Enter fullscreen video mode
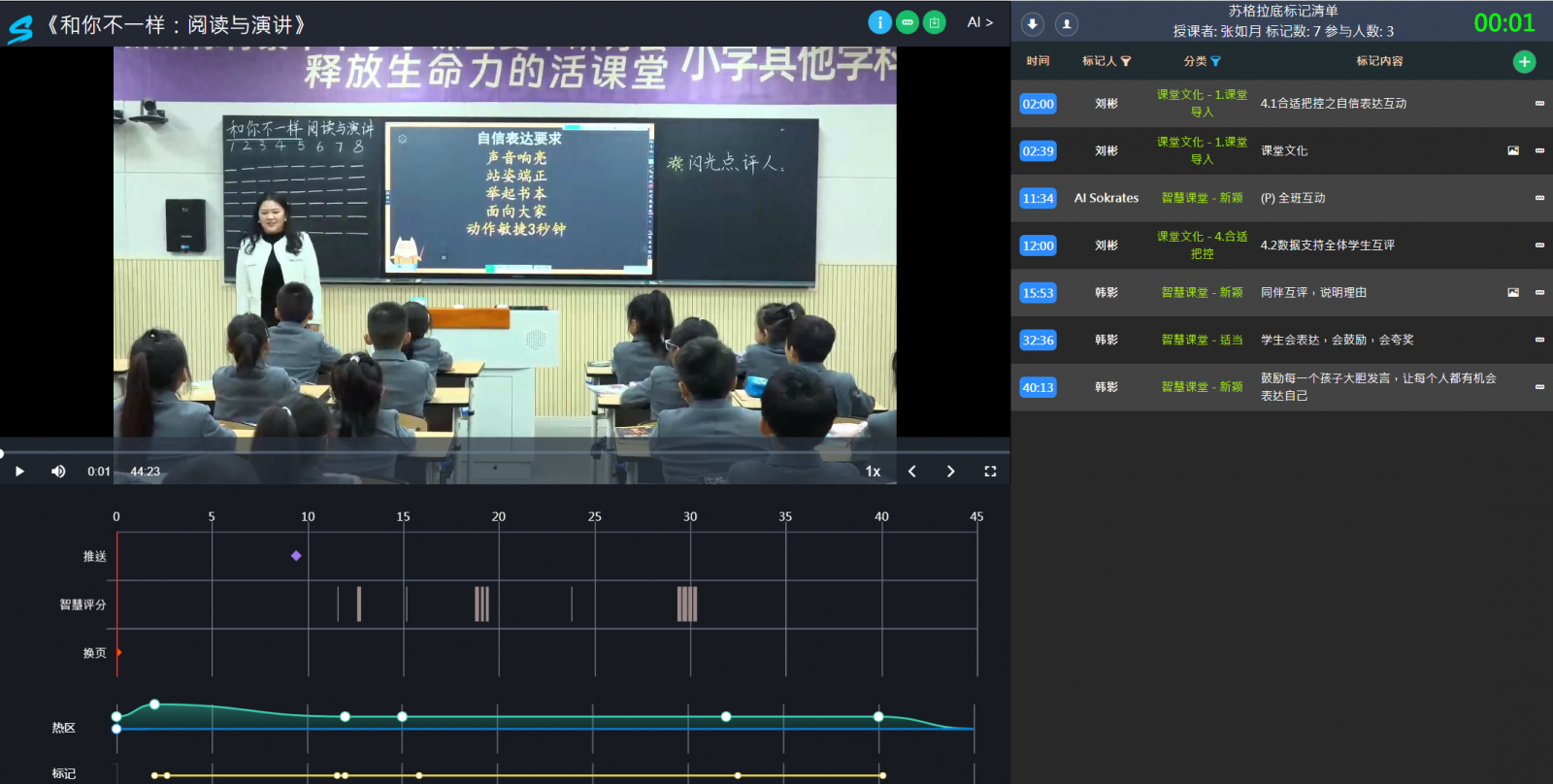This screenshot has width=1553, height=784. click(x=990, y=472)
